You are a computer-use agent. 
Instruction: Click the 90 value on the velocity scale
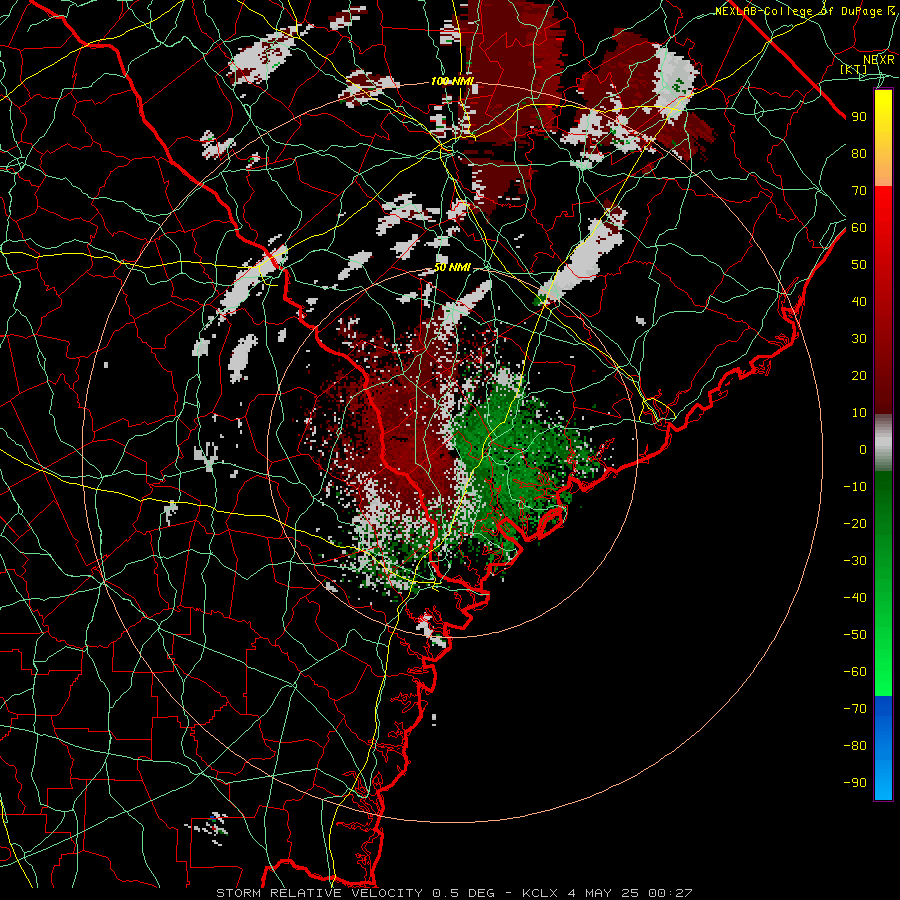click(x=859, y=117)
